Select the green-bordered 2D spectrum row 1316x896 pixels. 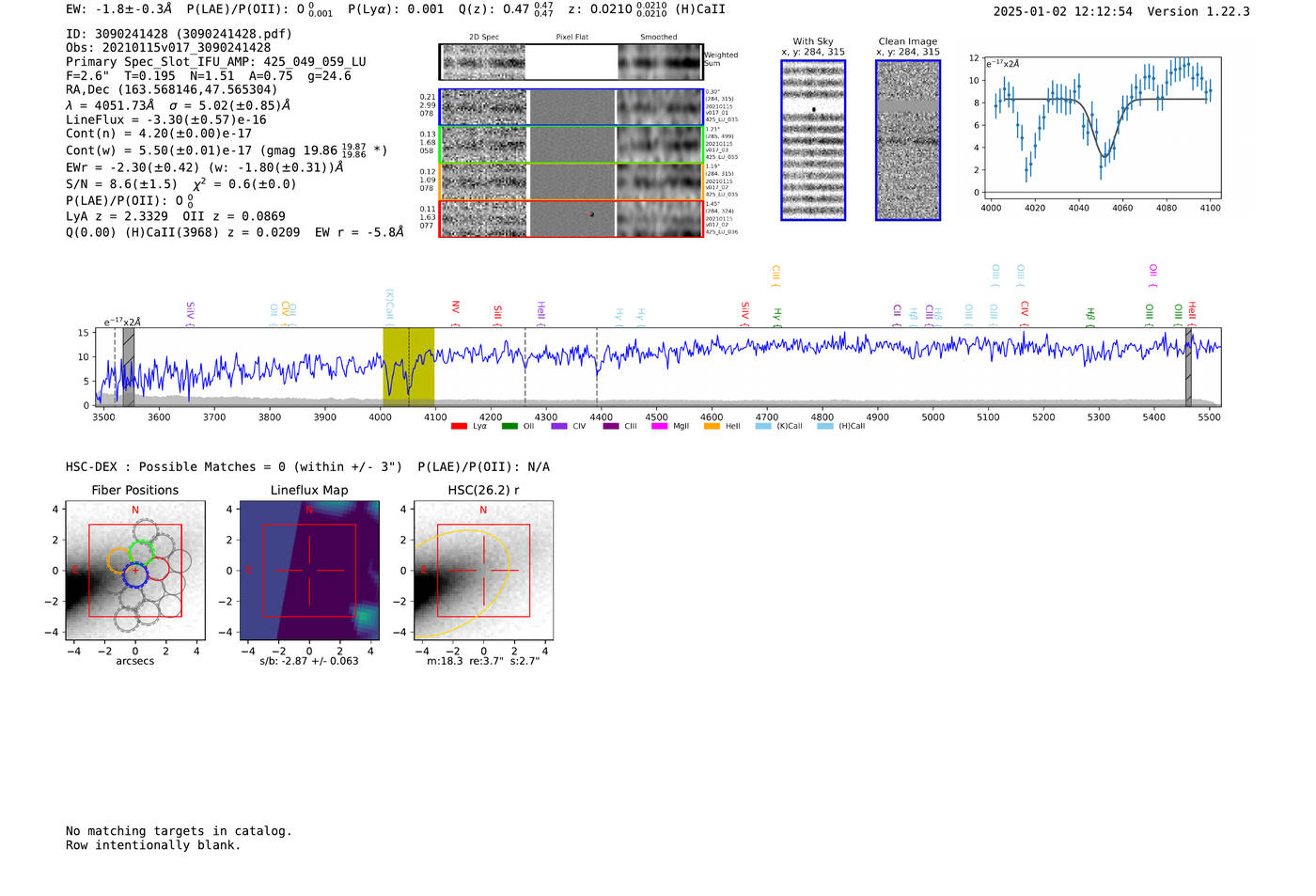click(x=572, y=145)
